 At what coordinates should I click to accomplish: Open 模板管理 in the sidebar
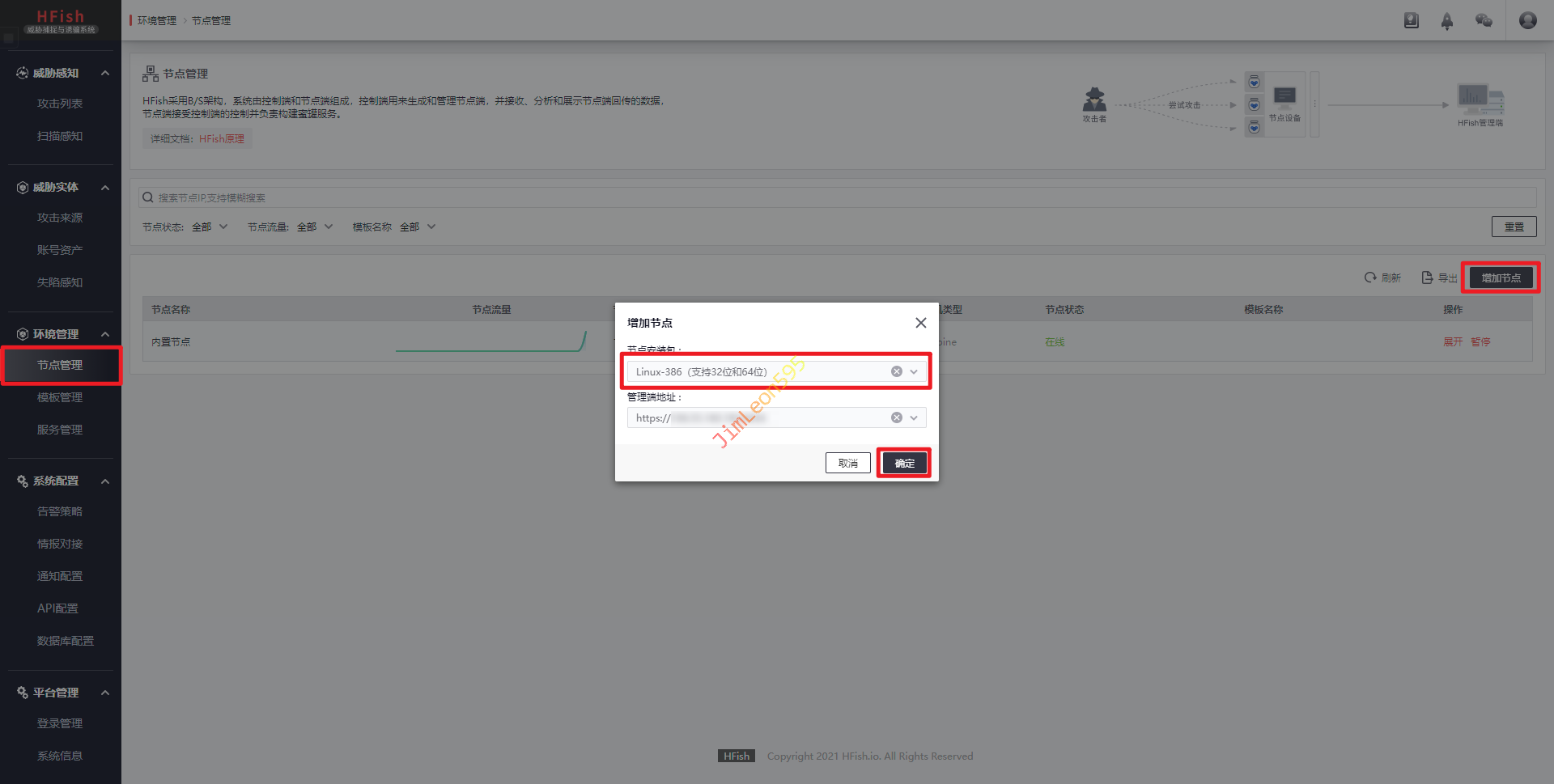(60, 397)
